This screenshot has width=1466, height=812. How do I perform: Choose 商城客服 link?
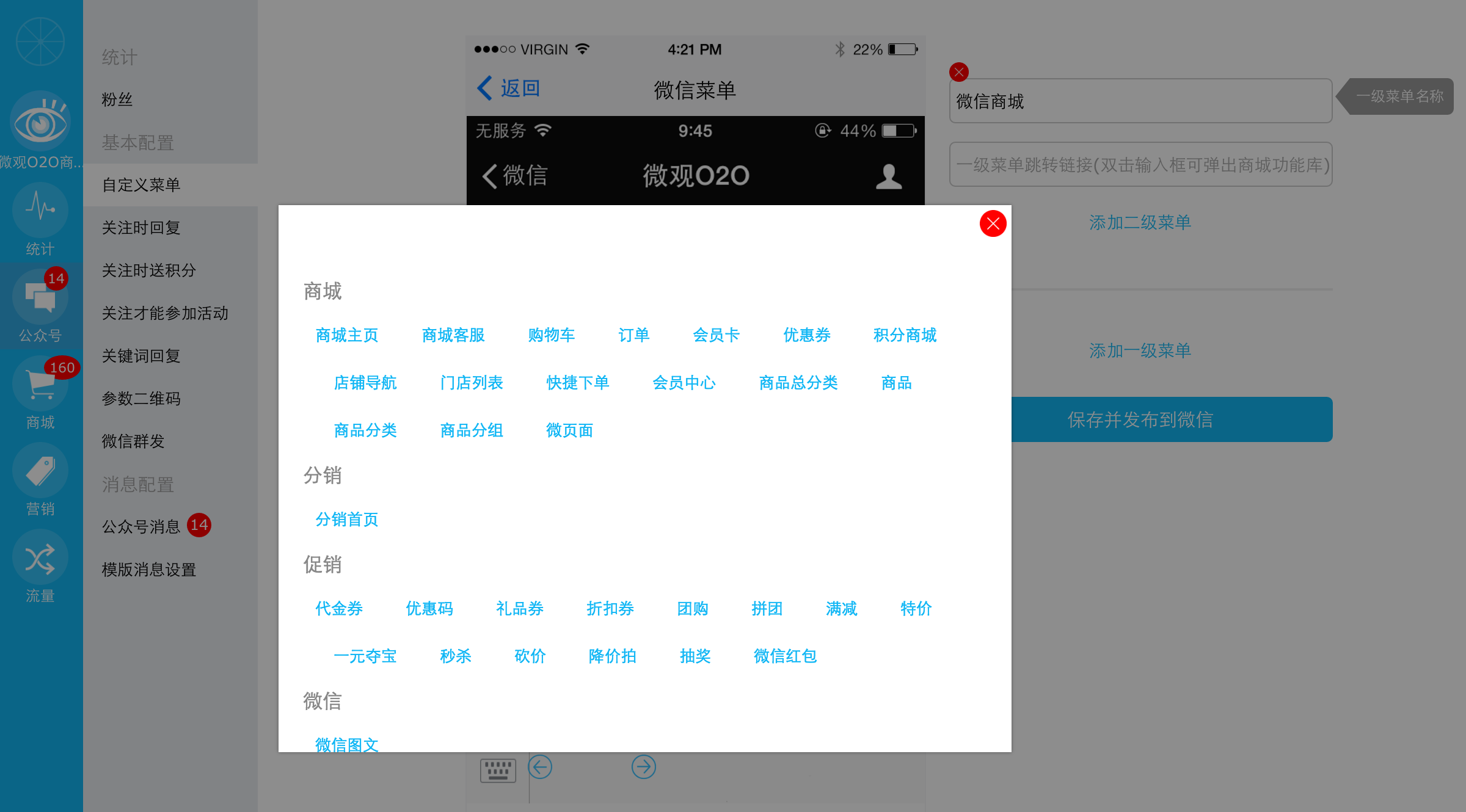click(x=453, y=335)
